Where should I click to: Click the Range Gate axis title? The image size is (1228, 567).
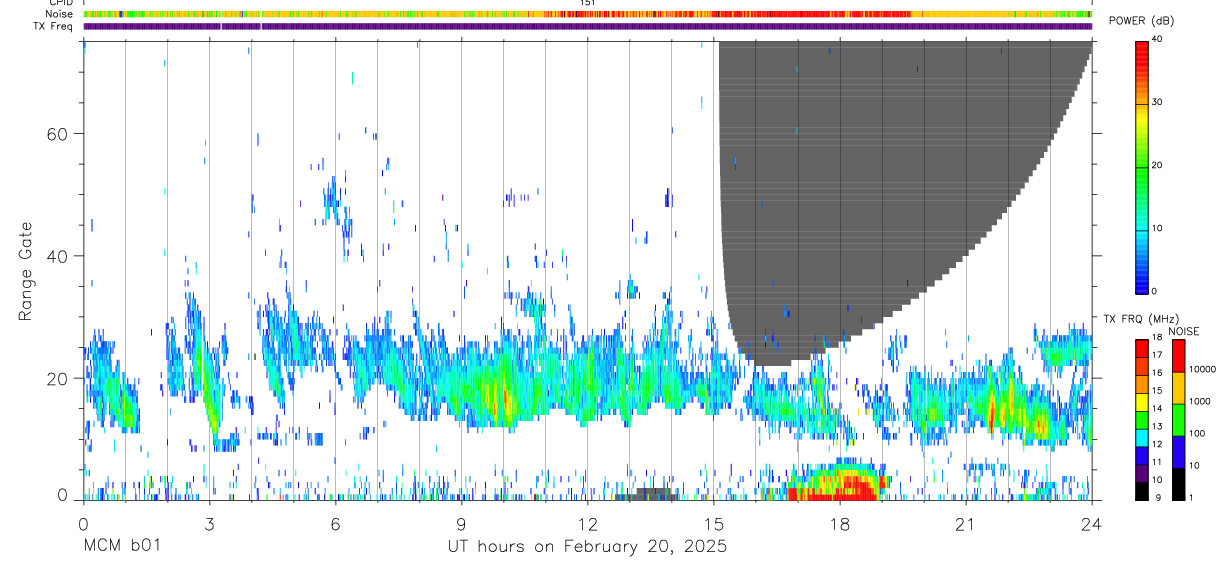[25, 271]
